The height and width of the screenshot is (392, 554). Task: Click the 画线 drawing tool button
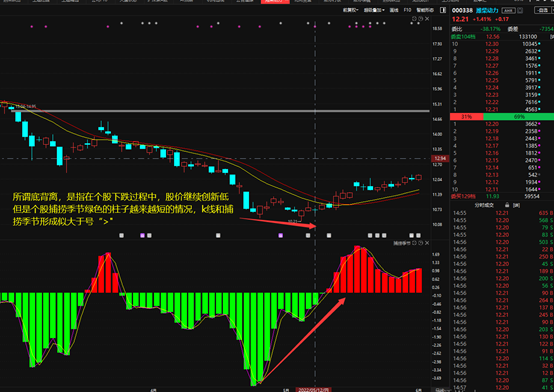394,10
